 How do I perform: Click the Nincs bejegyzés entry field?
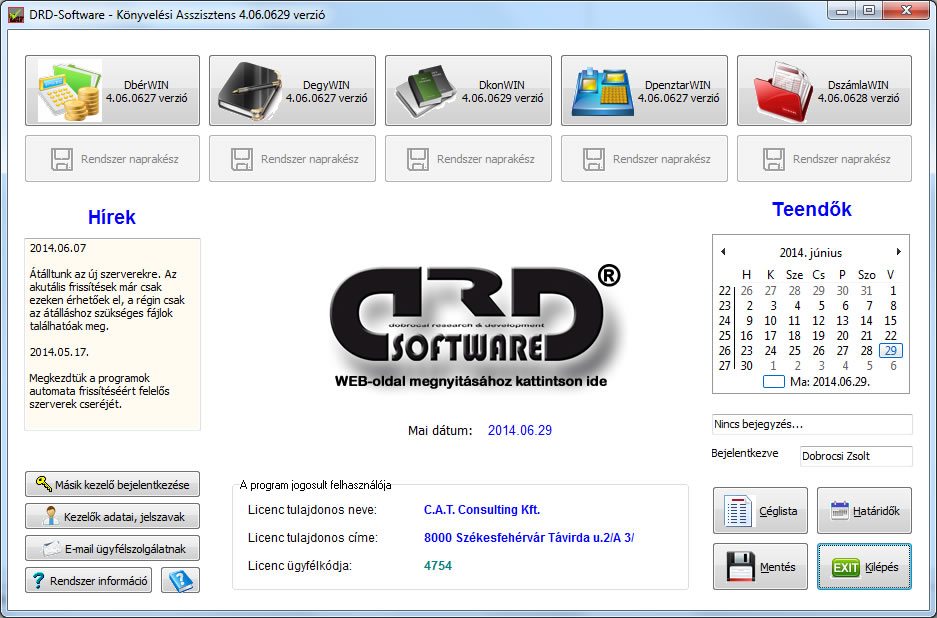click(x=812, y=424)
